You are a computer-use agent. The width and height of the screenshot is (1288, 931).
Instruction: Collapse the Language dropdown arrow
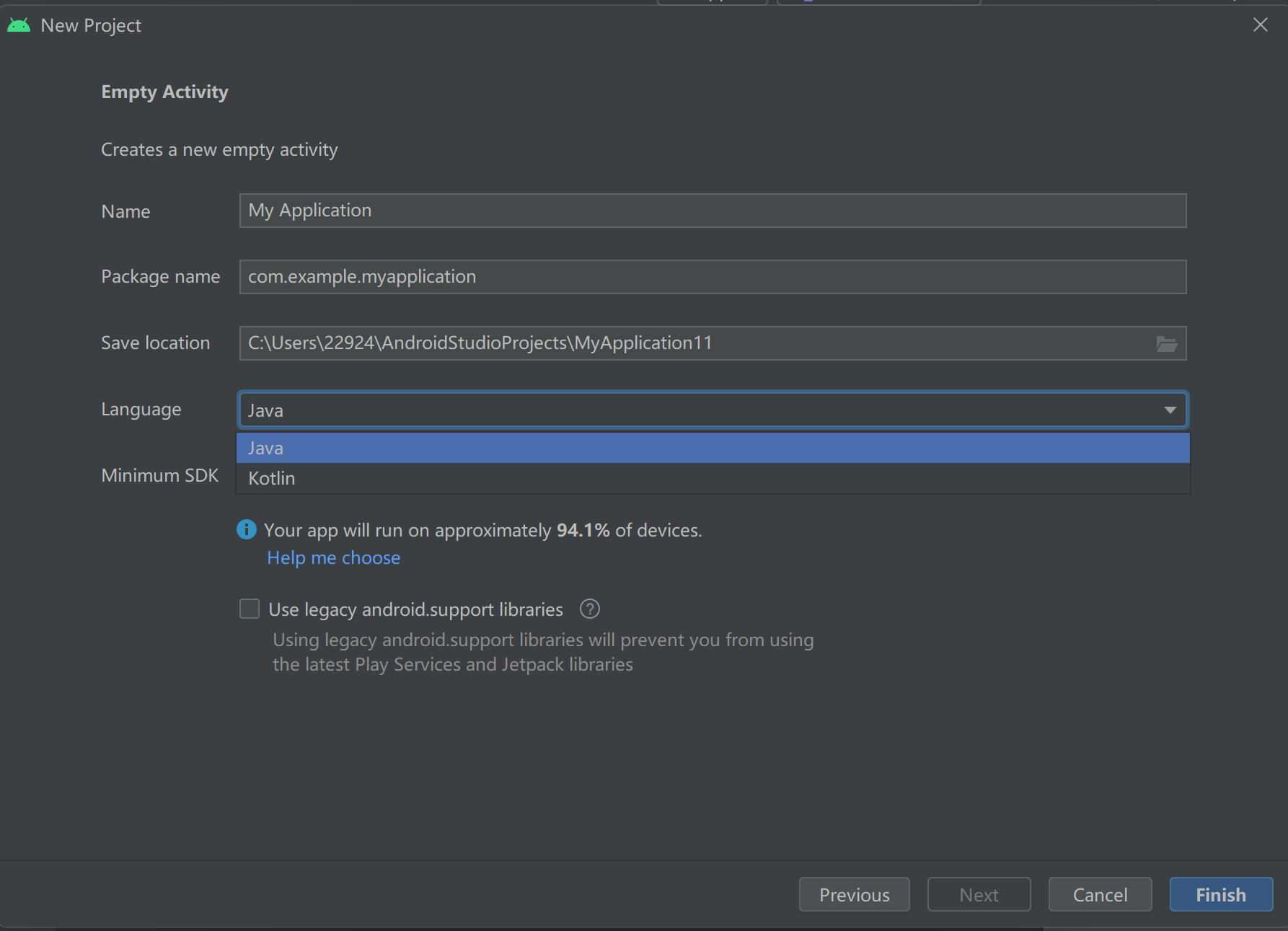(x=1170, y=410)
